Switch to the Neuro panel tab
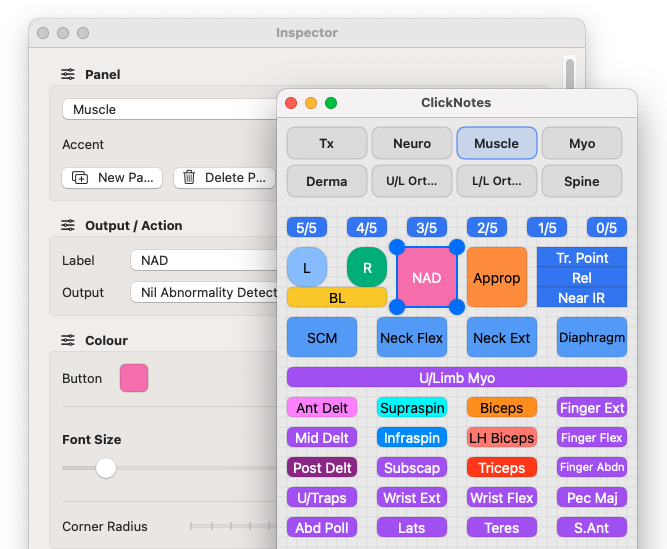Viewport: 667px width, 549px height. pos(412,143)
